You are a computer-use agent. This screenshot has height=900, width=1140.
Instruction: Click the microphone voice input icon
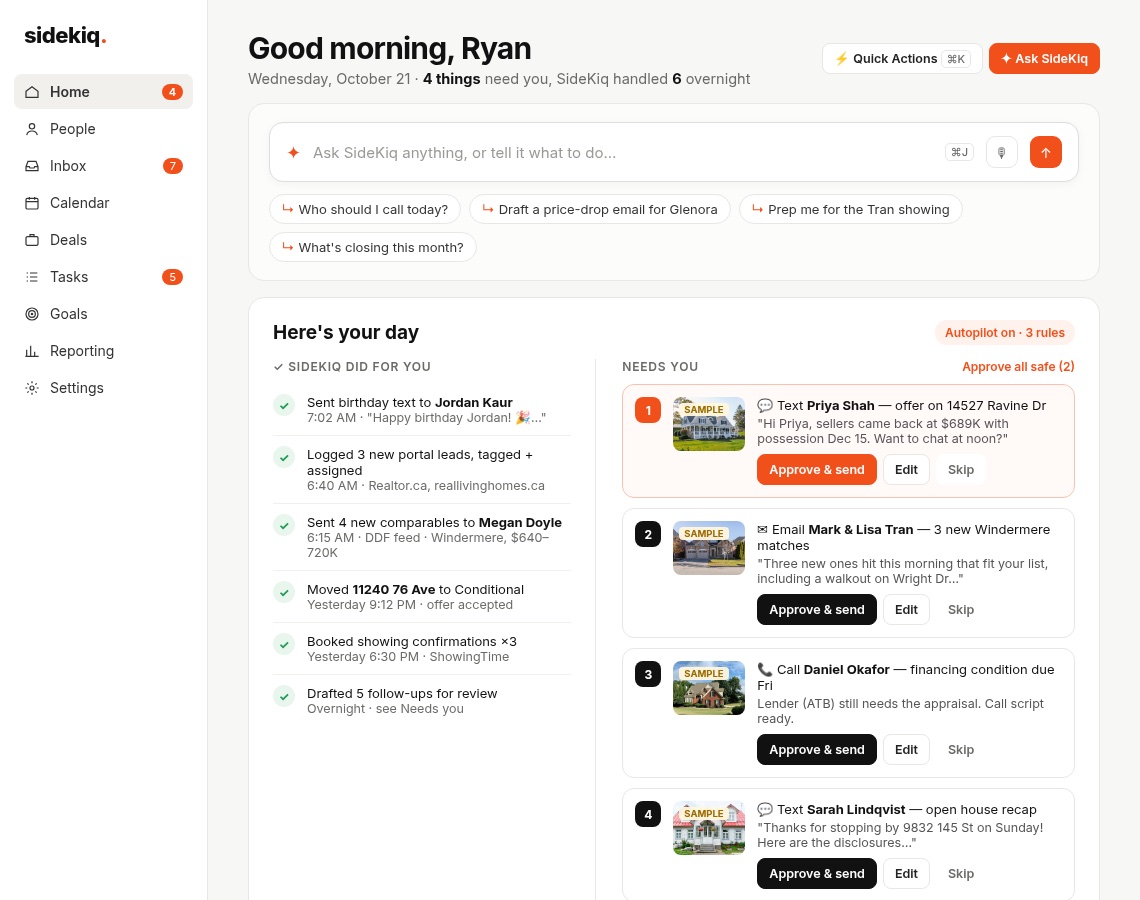pos(1002,153)
